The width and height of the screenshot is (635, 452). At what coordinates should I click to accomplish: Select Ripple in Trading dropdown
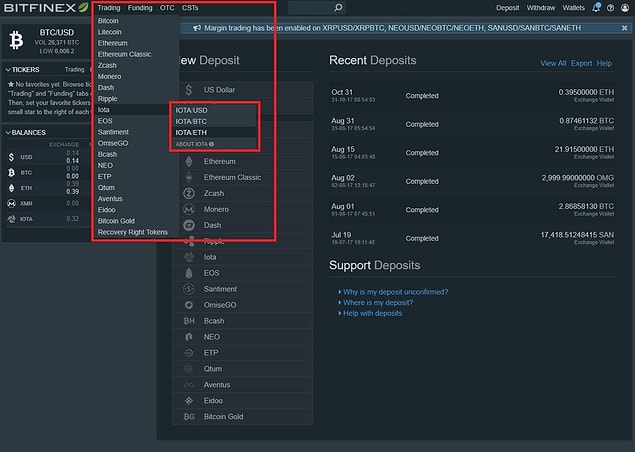pos(107,98)
